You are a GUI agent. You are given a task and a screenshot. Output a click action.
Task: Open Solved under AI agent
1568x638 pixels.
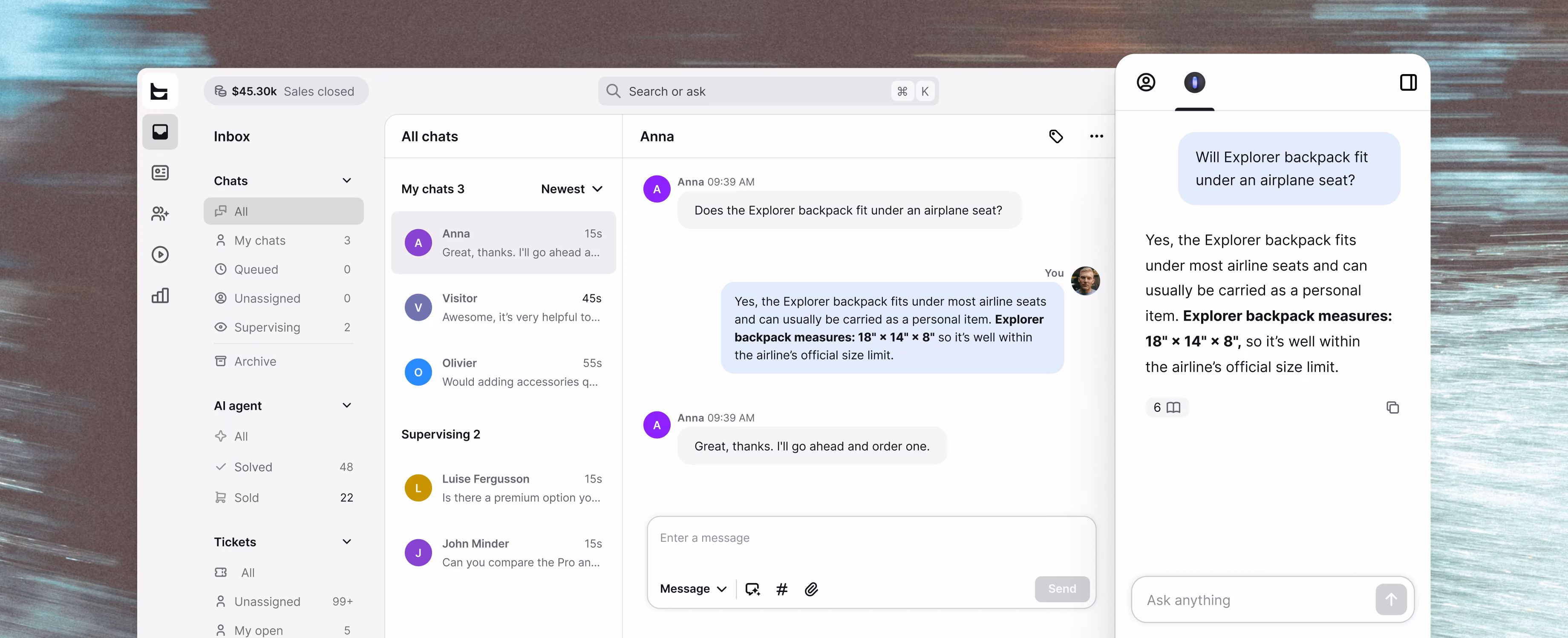coord(284,467)
